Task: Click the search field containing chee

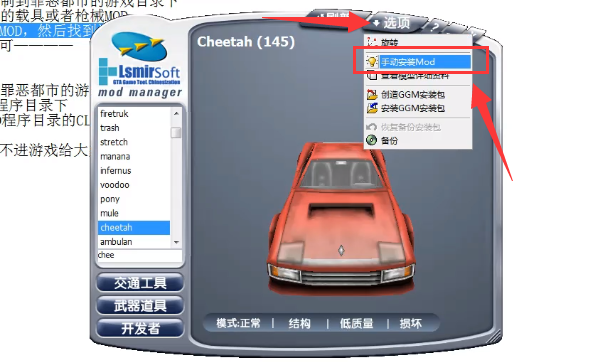Action: (140, 255)
